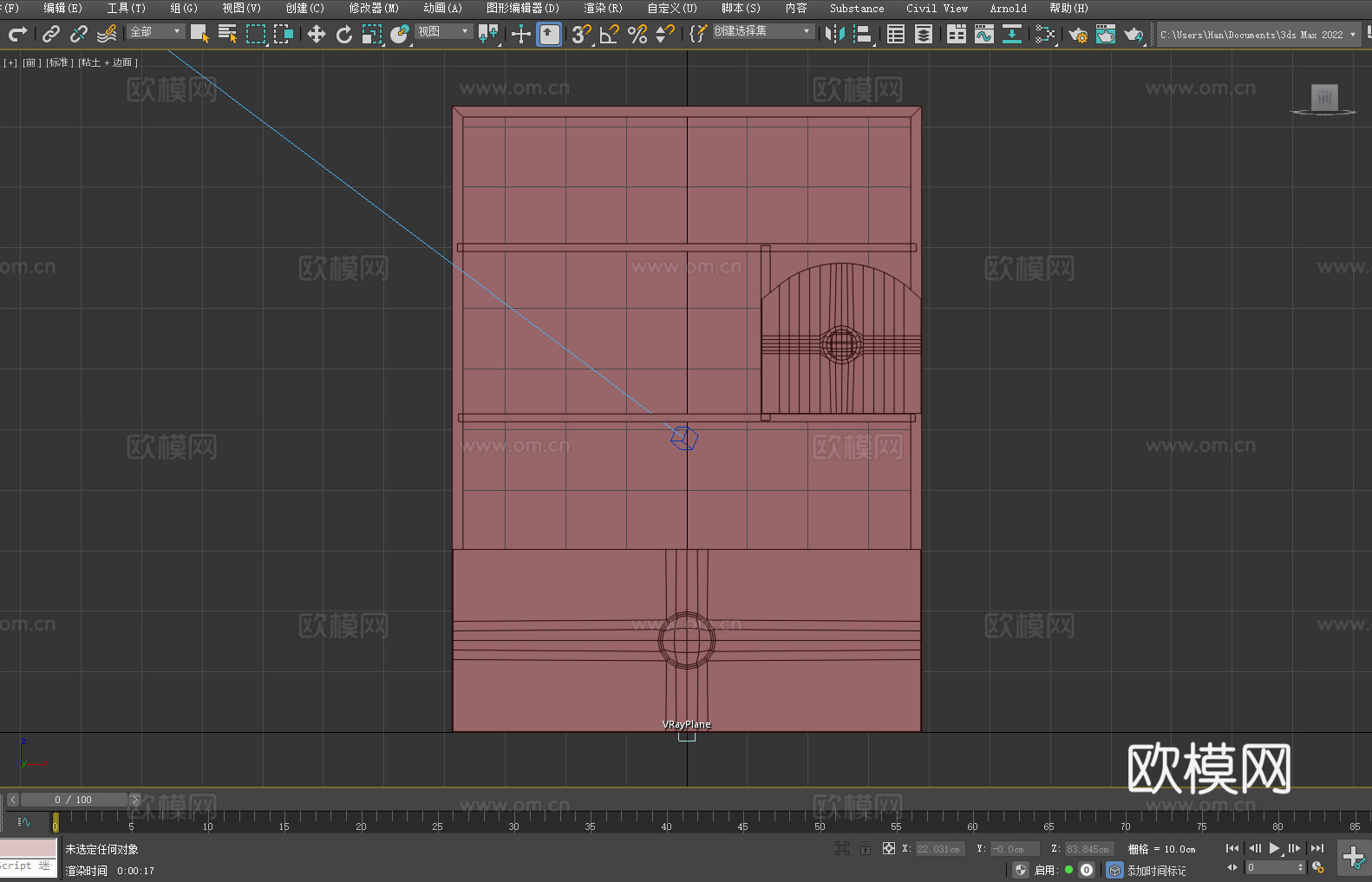Click viewport [+] general menu label
1372x882 pixels.
point(10,62)
